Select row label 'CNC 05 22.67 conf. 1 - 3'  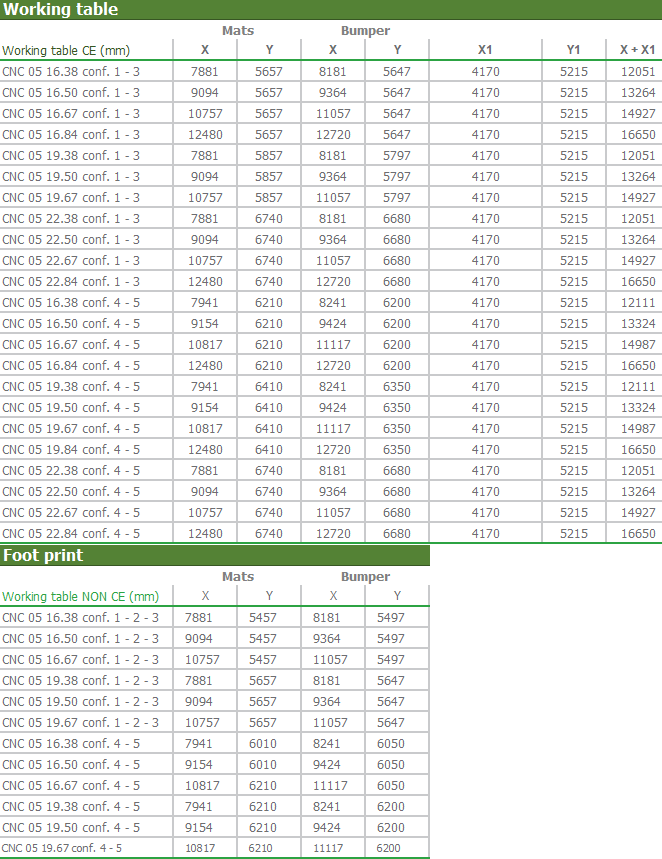coord(71,261)
